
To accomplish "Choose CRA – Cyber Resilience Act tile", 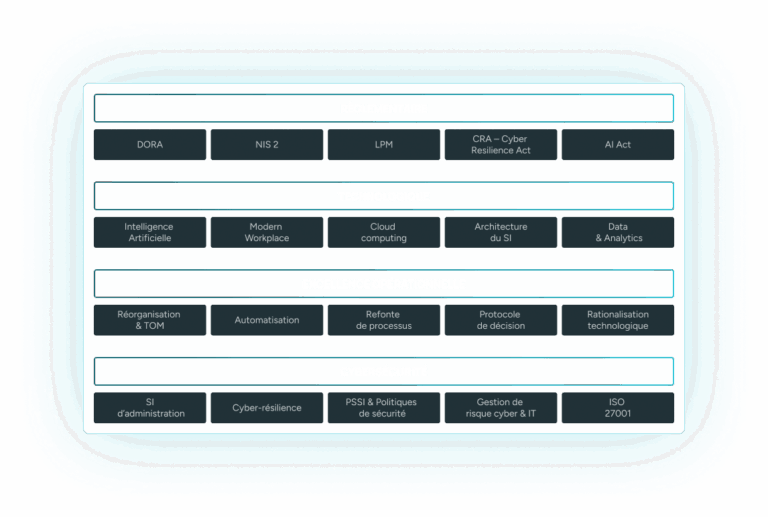I will click(501, 145).
